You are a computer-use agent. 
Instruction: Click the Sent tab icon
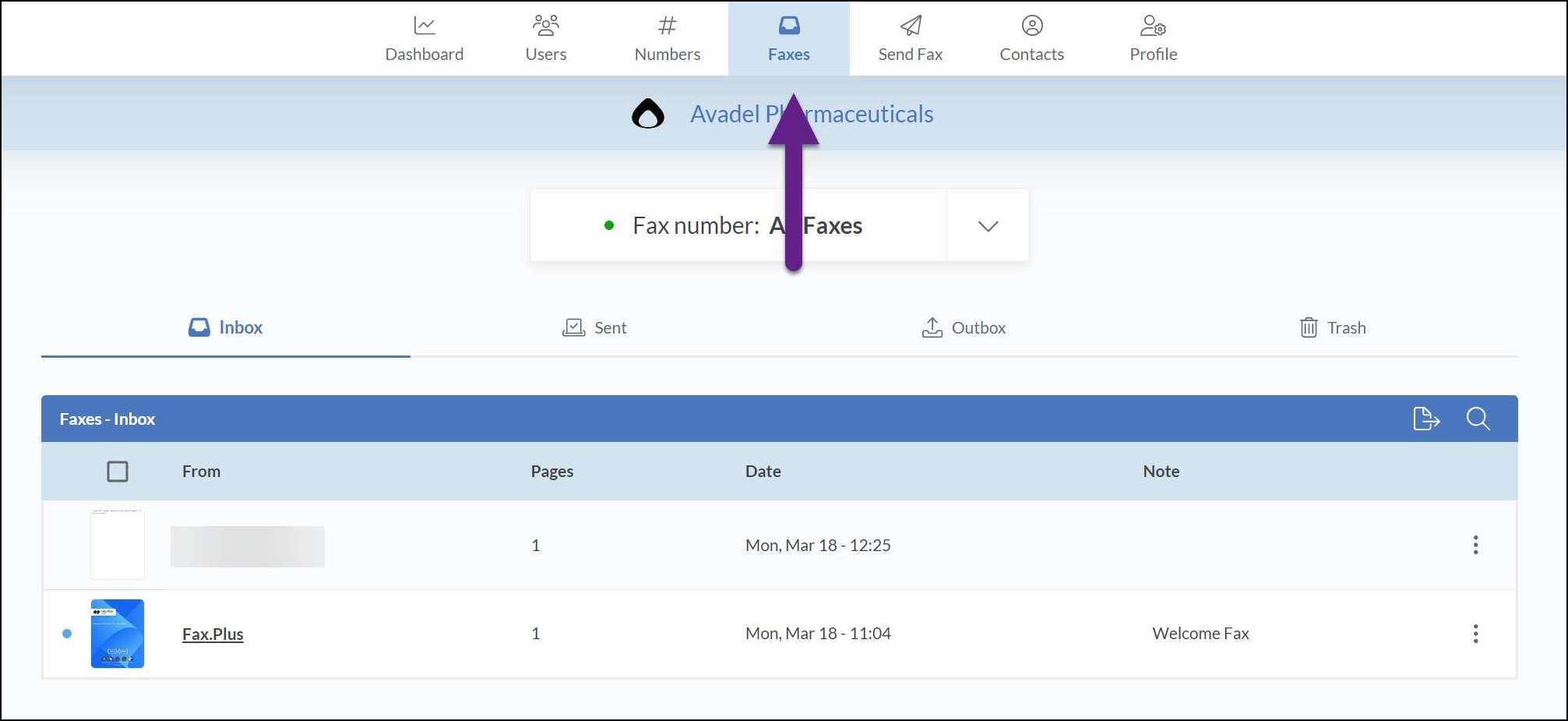(573, 327)
